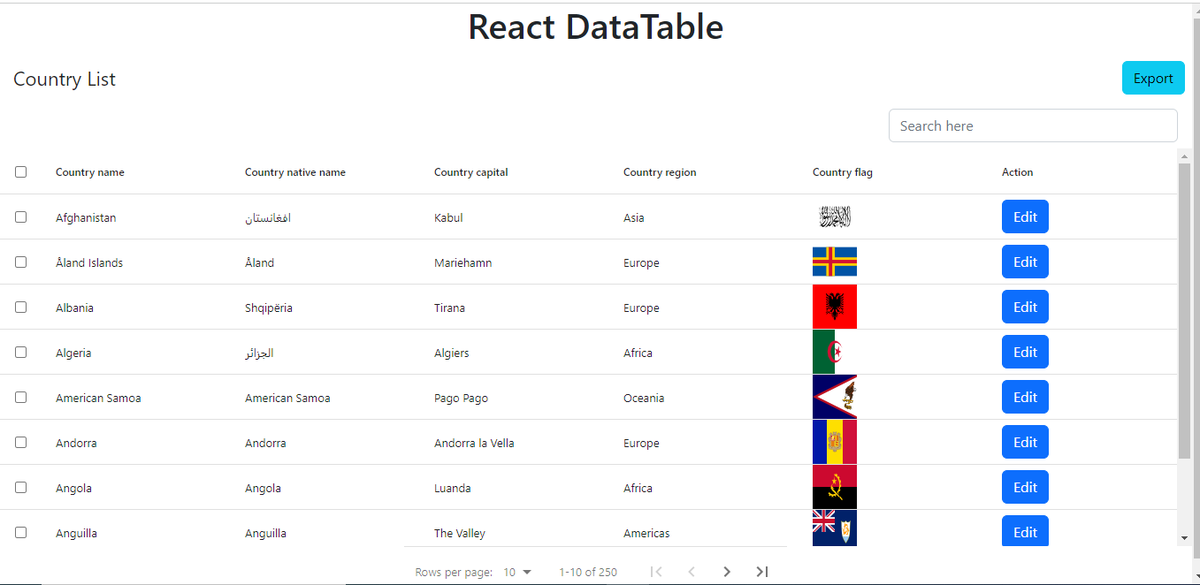
Task: Sort by Country region column header
Action: [x=660, y=172]
